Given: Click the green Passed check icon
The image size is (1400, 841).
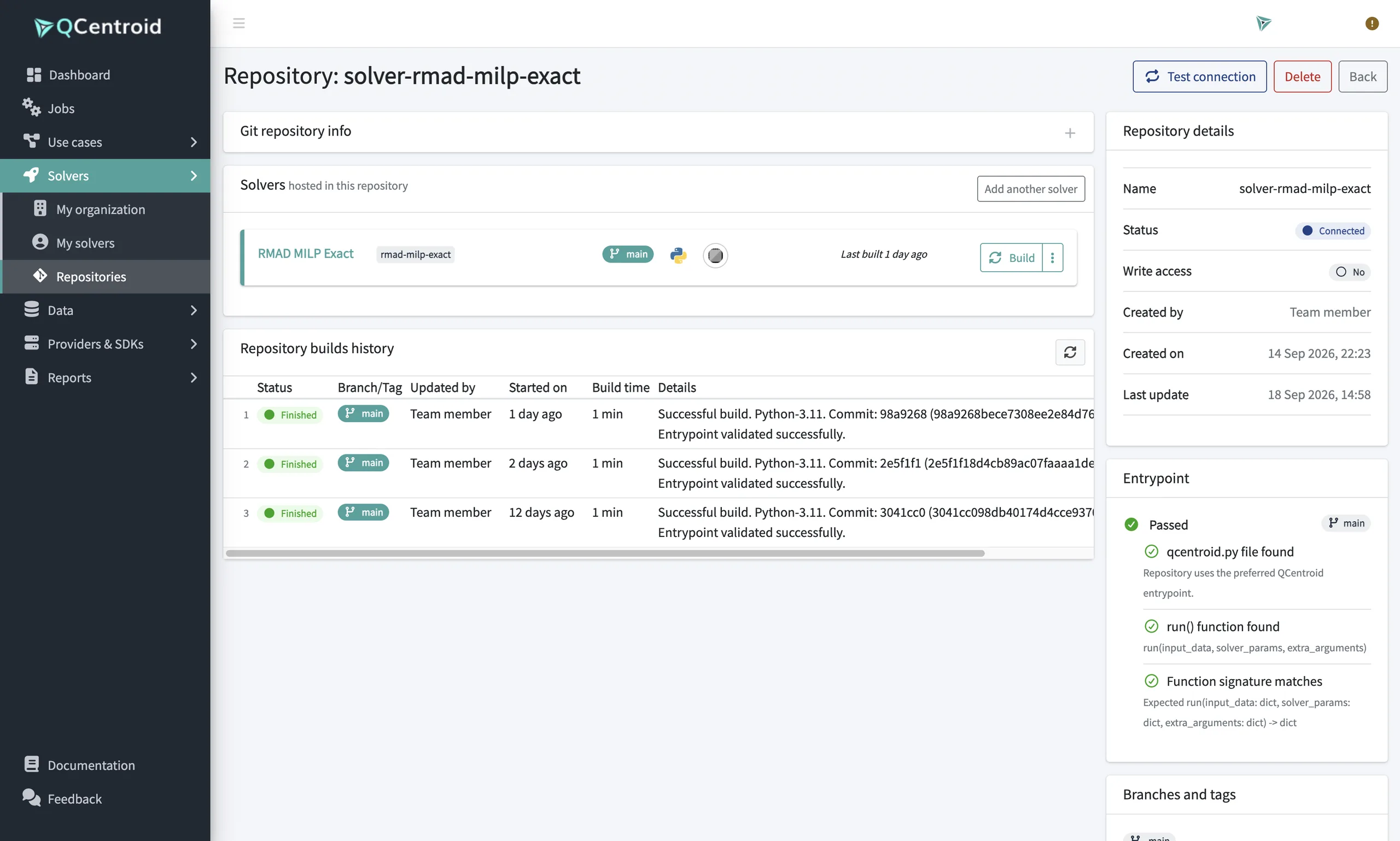Looking at the screenshot, I should (x=1131, y=524).
